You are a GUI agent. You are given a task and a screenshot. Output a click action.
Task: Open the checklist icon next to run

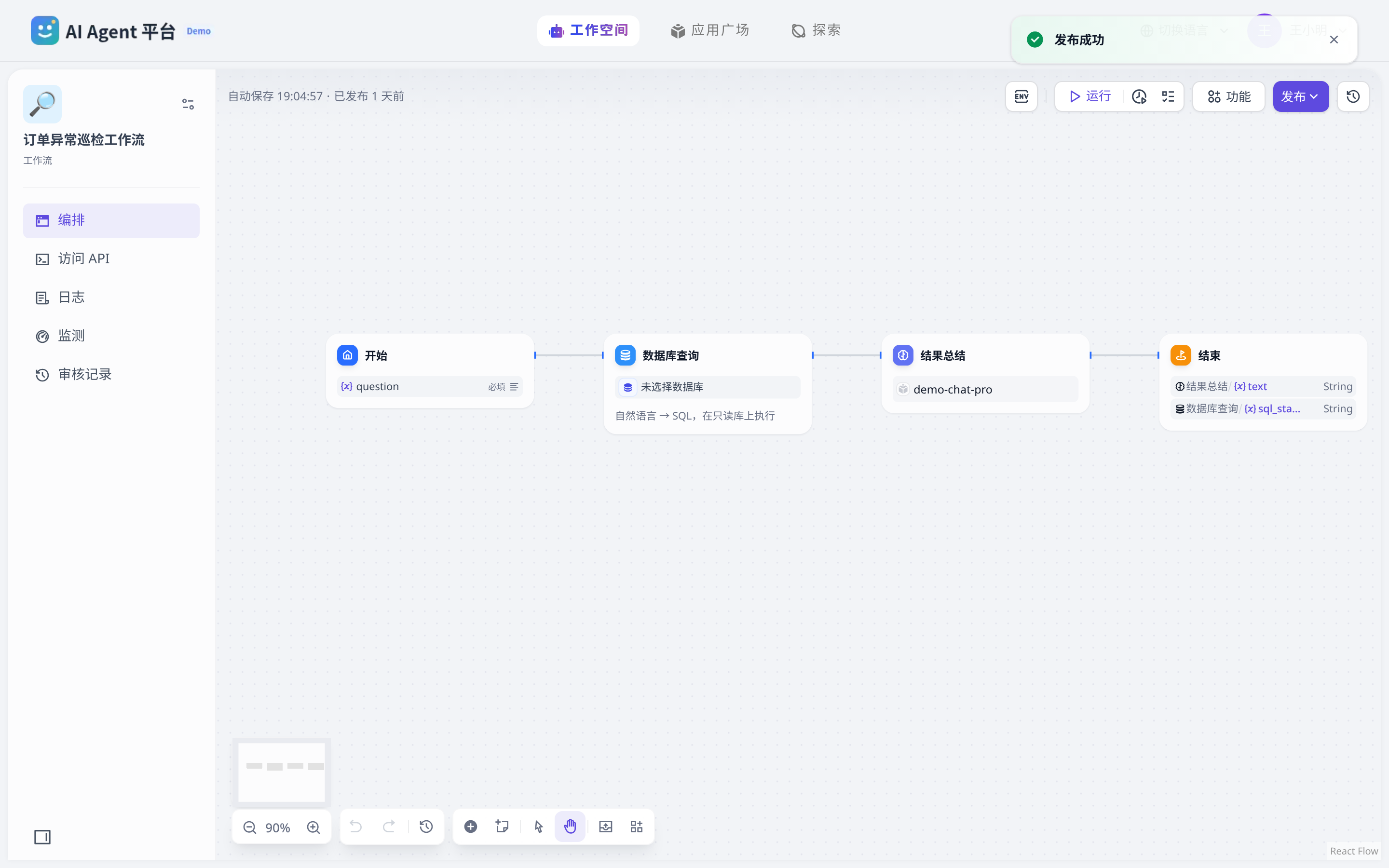pos(1168,96)
